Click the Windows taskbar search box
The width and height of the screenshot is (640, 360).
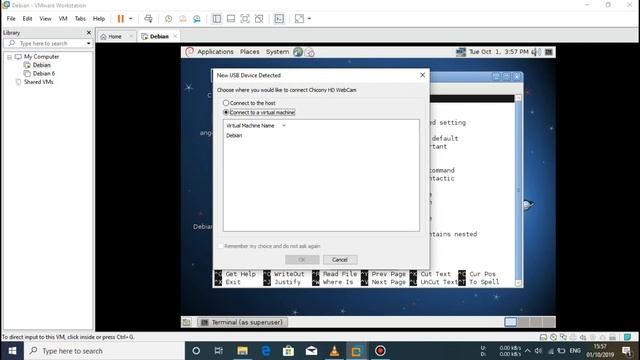coord(104,351)
